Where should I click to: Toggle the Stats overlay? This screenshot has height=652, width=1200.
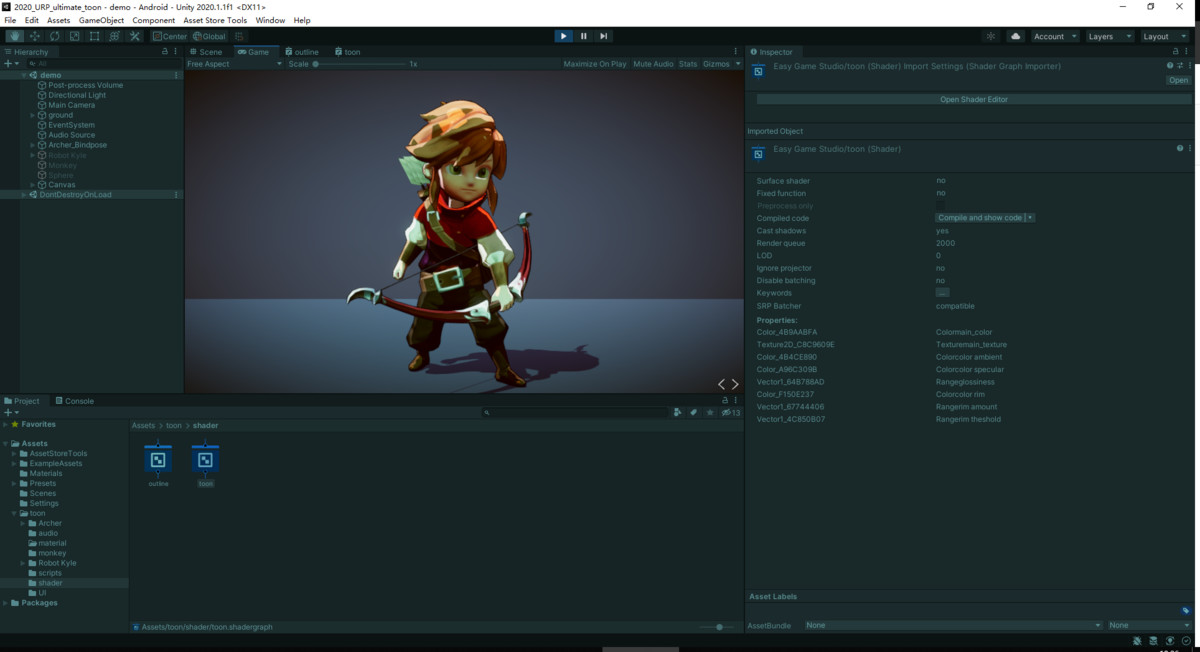pos(688,64)
